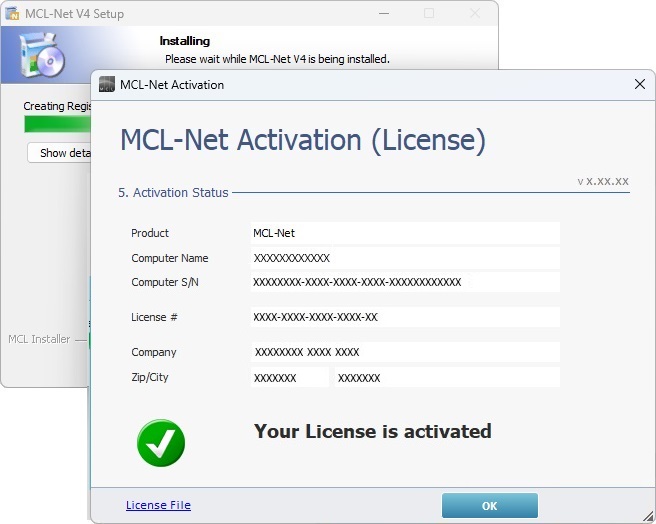
Task: Click the installer progress bar in Setup window
Action: pyautogui.click(x=57, y=124)
